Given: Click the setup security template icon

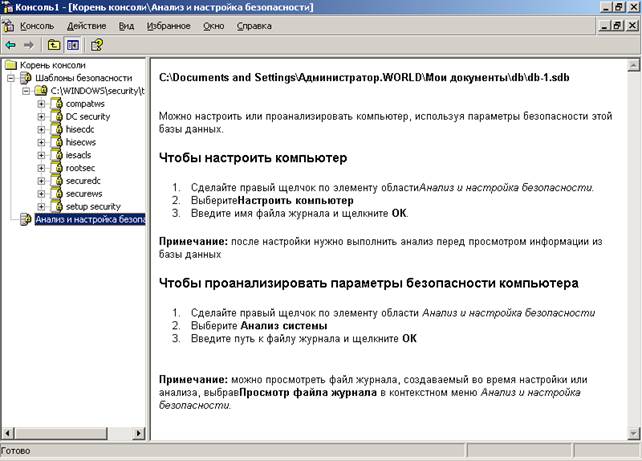Looking at the screenshot, I should (x=57, y=206).
